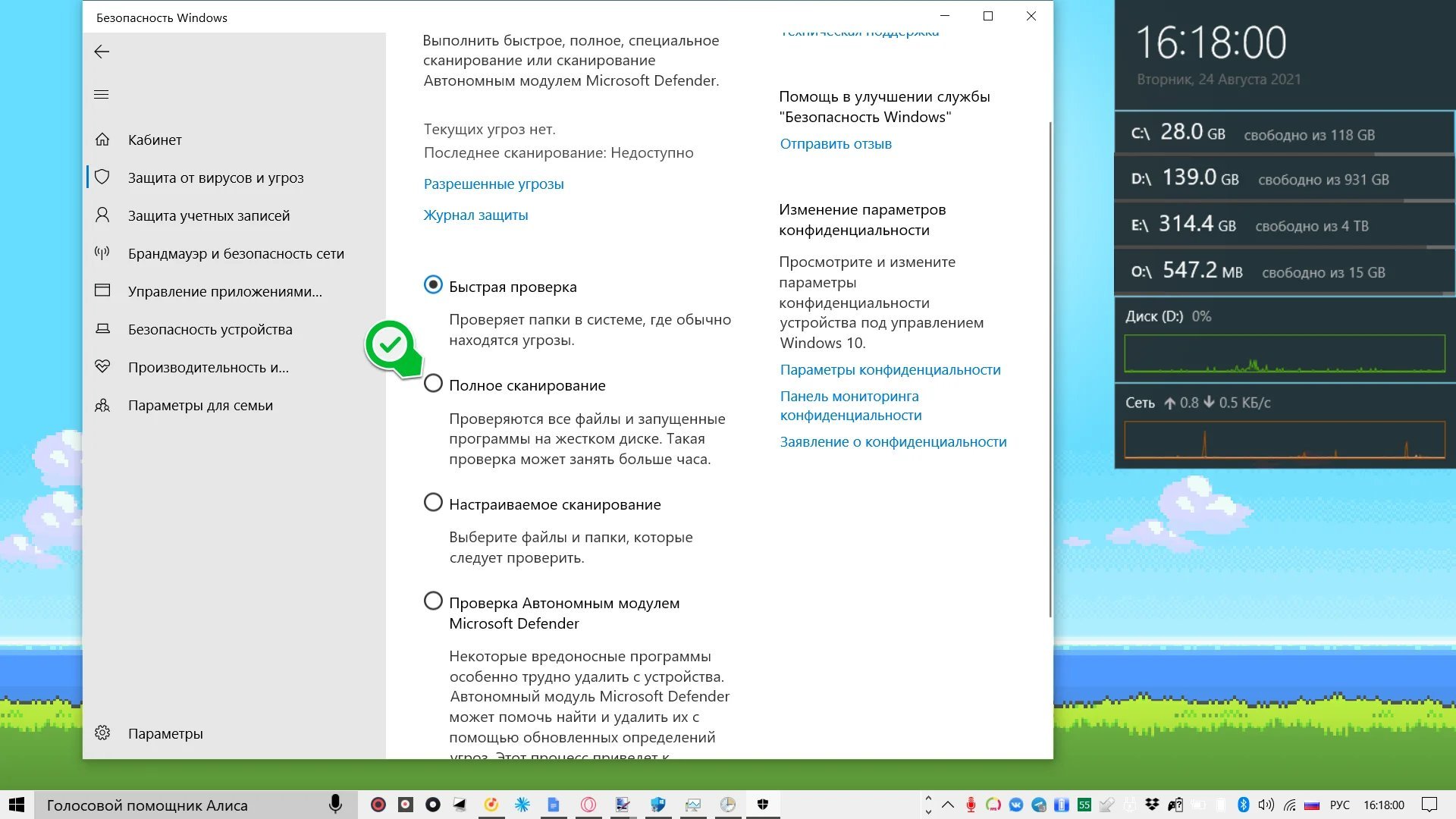Click the Настраиваемое сканирование radio button

pos(432,503)
